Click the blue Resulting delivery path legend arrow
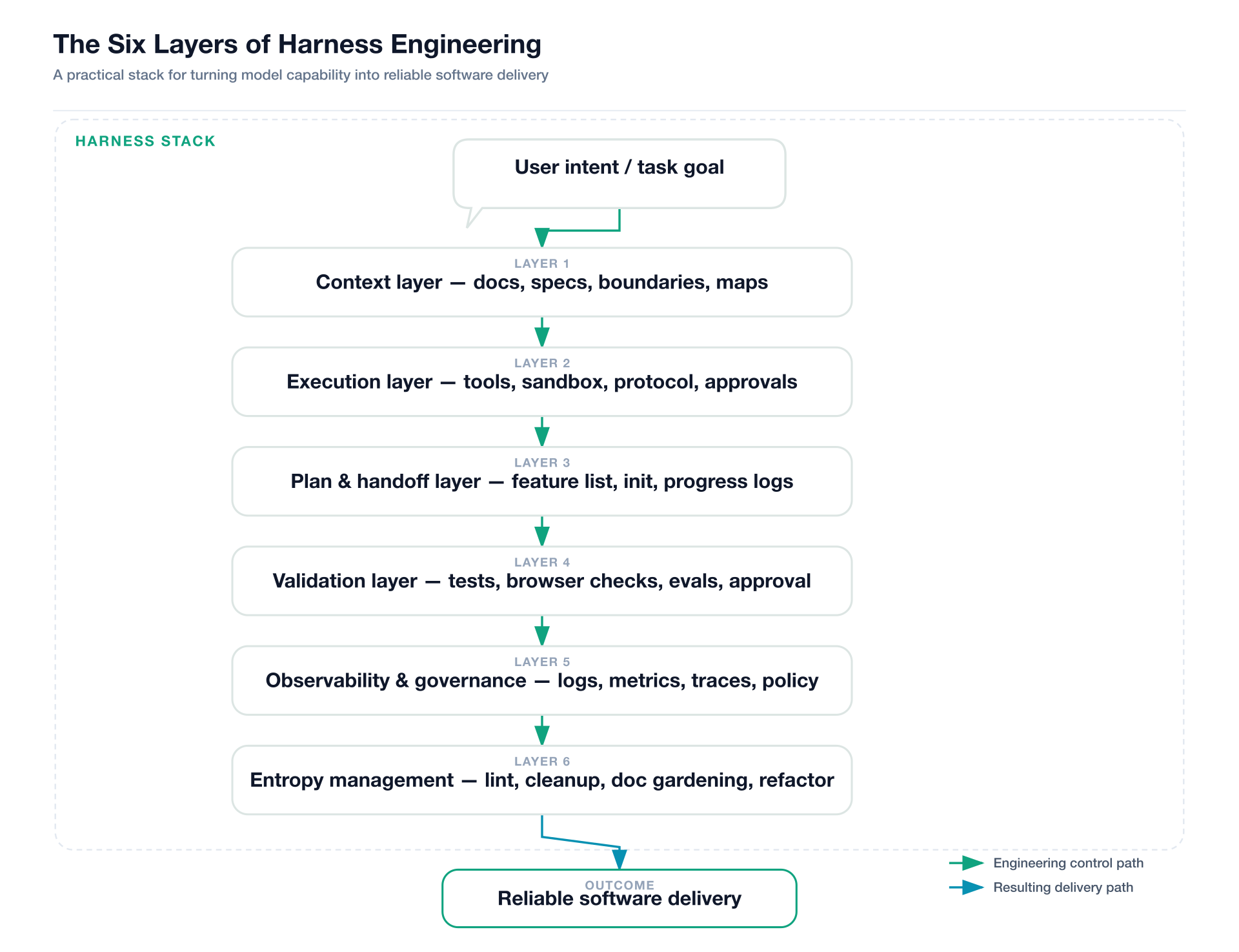1239x952 pixels. 967,887
